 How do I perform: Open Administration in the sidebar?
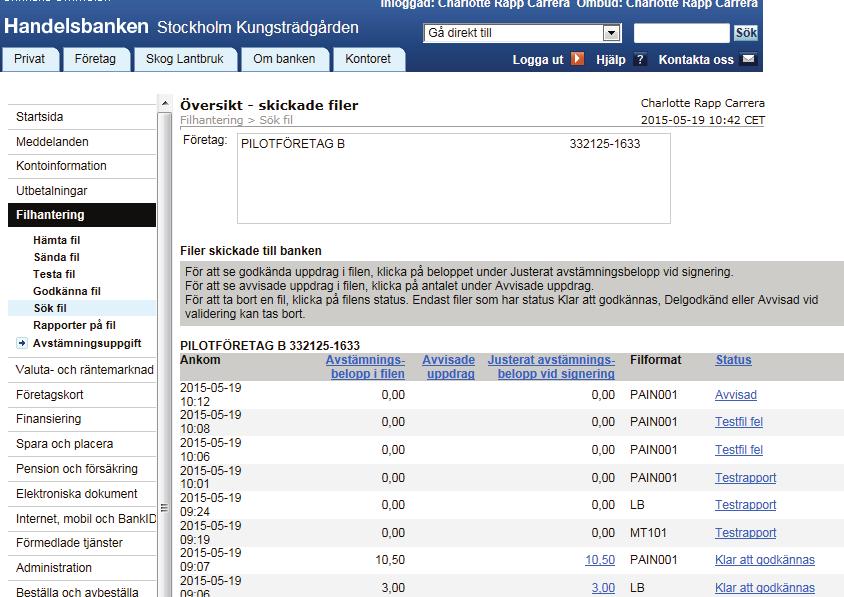click(82, 567)
